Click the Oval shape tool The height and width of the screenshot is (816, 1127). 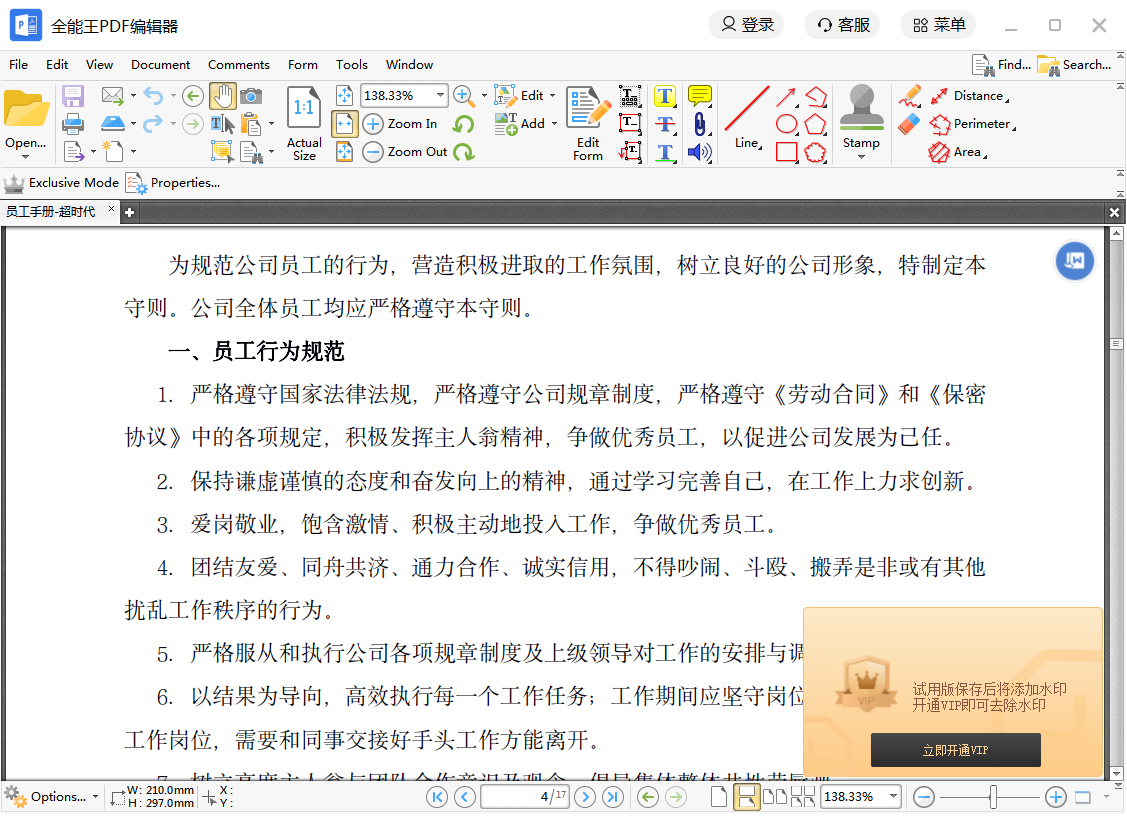point(787,124)
